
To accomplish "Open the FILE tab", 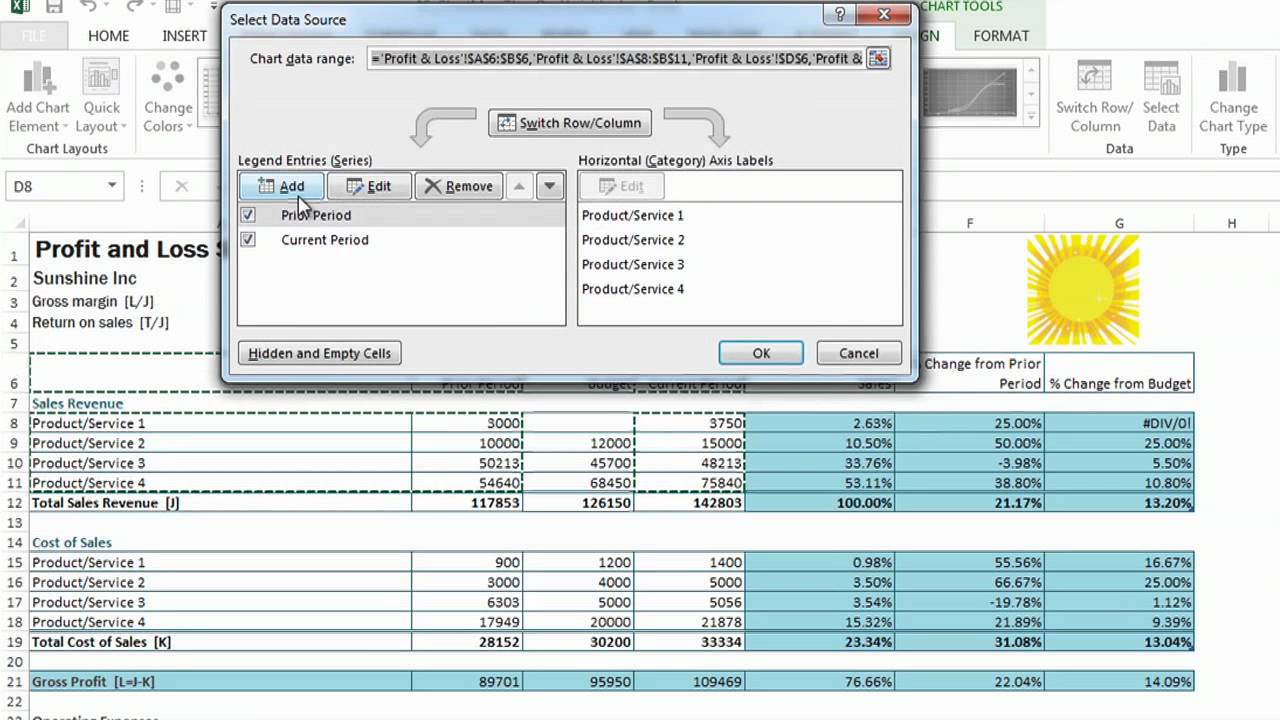I will [34, 36].
